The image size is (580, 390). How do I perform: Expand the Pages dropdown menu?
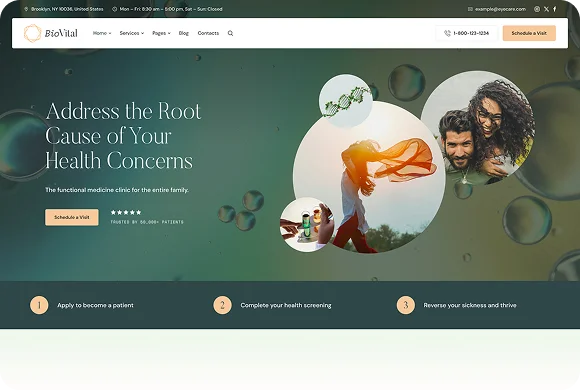click(161, 33)
